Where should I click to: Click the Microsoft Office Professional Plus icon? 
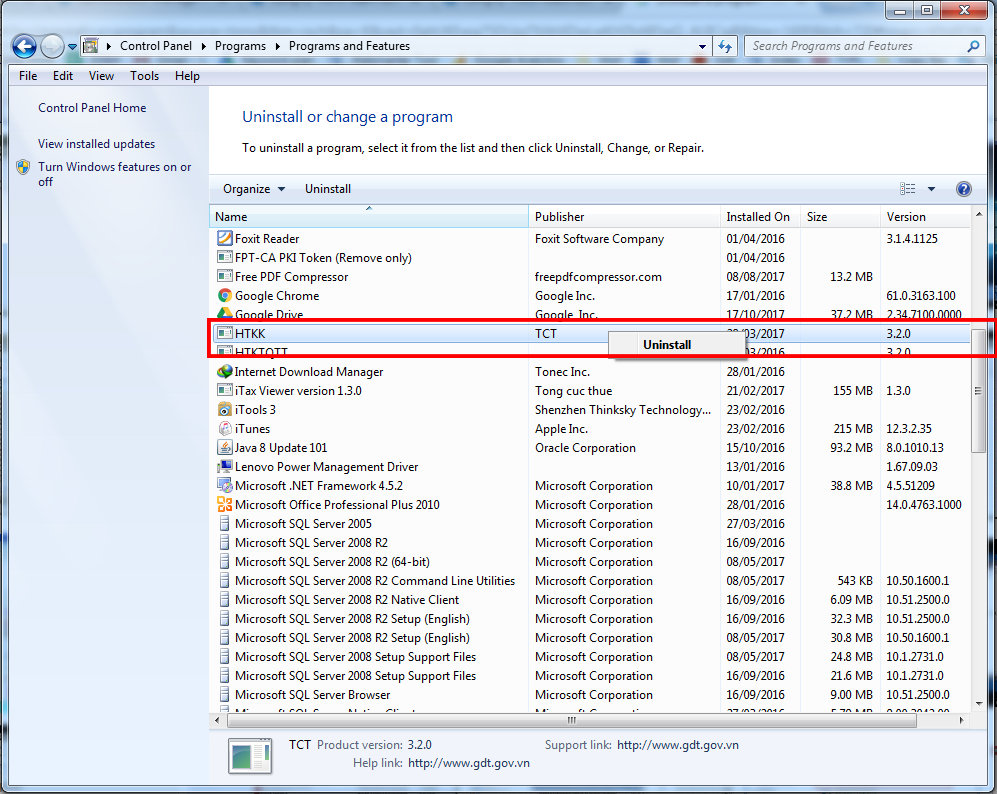pos(224,505)
